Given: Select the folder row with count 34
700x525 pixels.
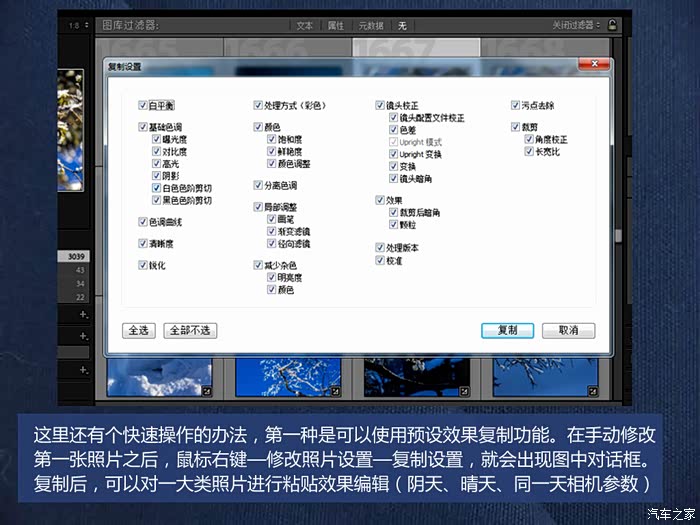Looking at the screenshot, I should click(74, 283).
